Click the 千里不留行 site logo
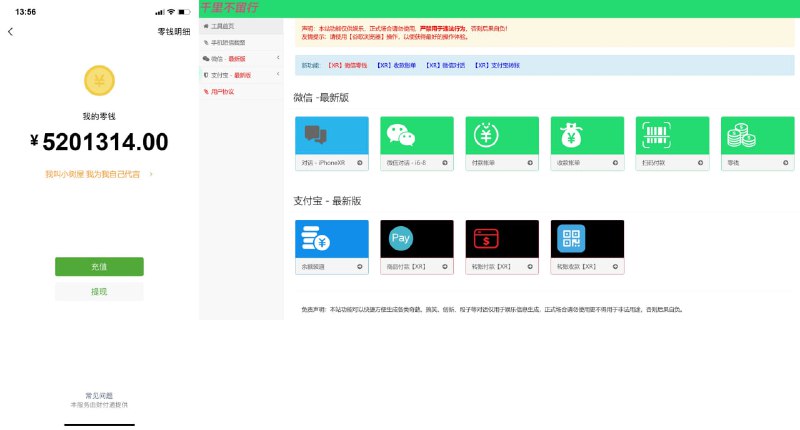800x430 pixels. point(230,8)
